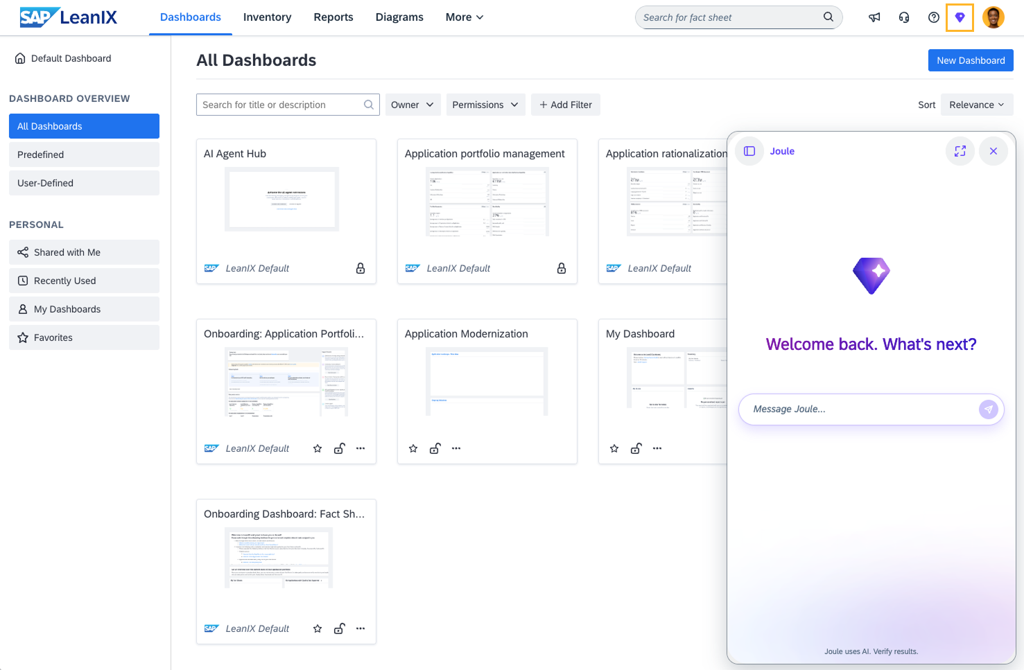Click the Add Filter button

[566, 104]
